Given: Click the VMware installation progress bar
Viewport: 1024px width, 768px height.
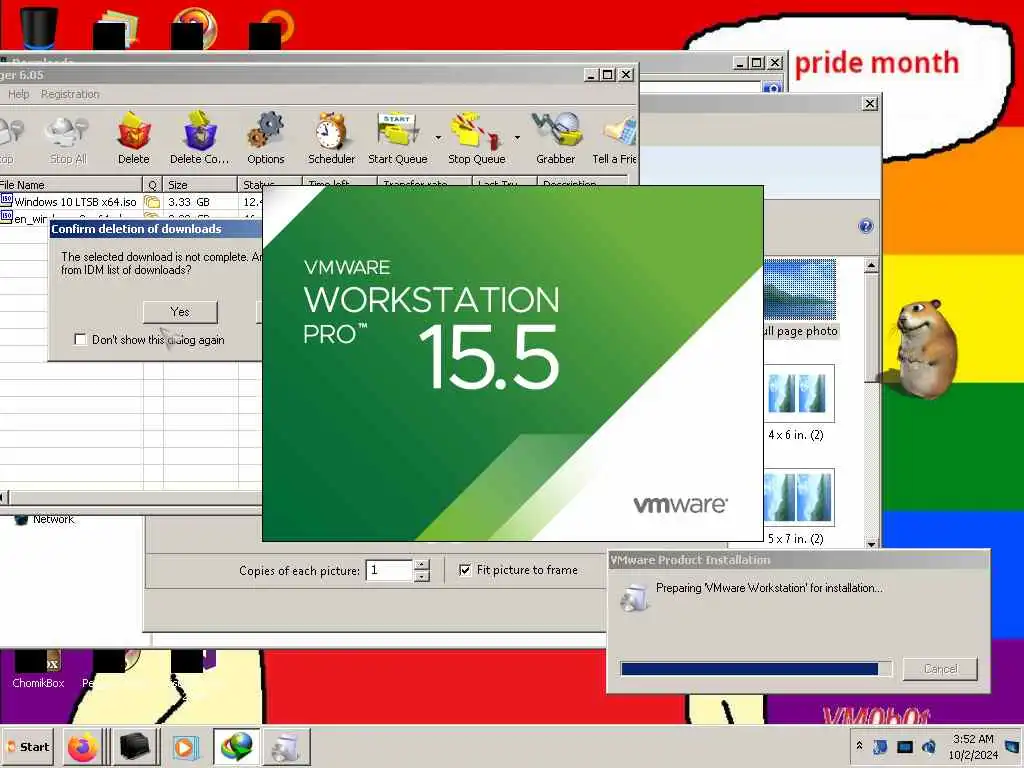Looking at the screenshot, I should pos(756,669).
